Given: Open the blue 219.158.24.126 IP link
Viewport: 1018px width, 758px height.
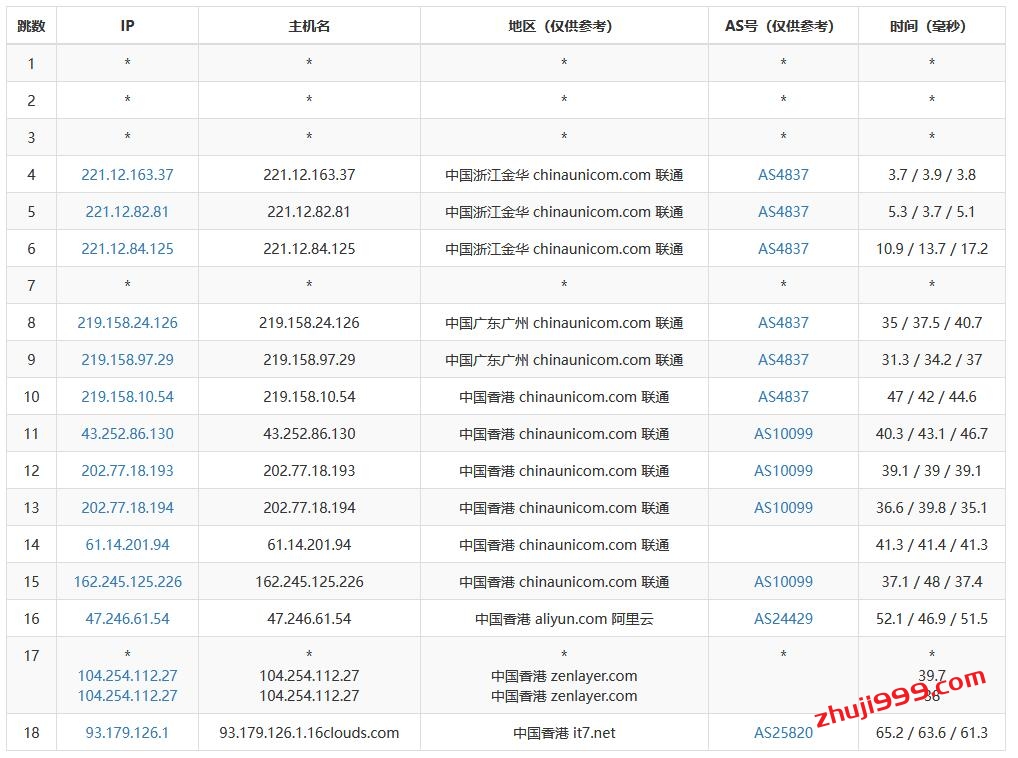Looking at the screenshot, I should pyautogui.click(x=127, y=323).
